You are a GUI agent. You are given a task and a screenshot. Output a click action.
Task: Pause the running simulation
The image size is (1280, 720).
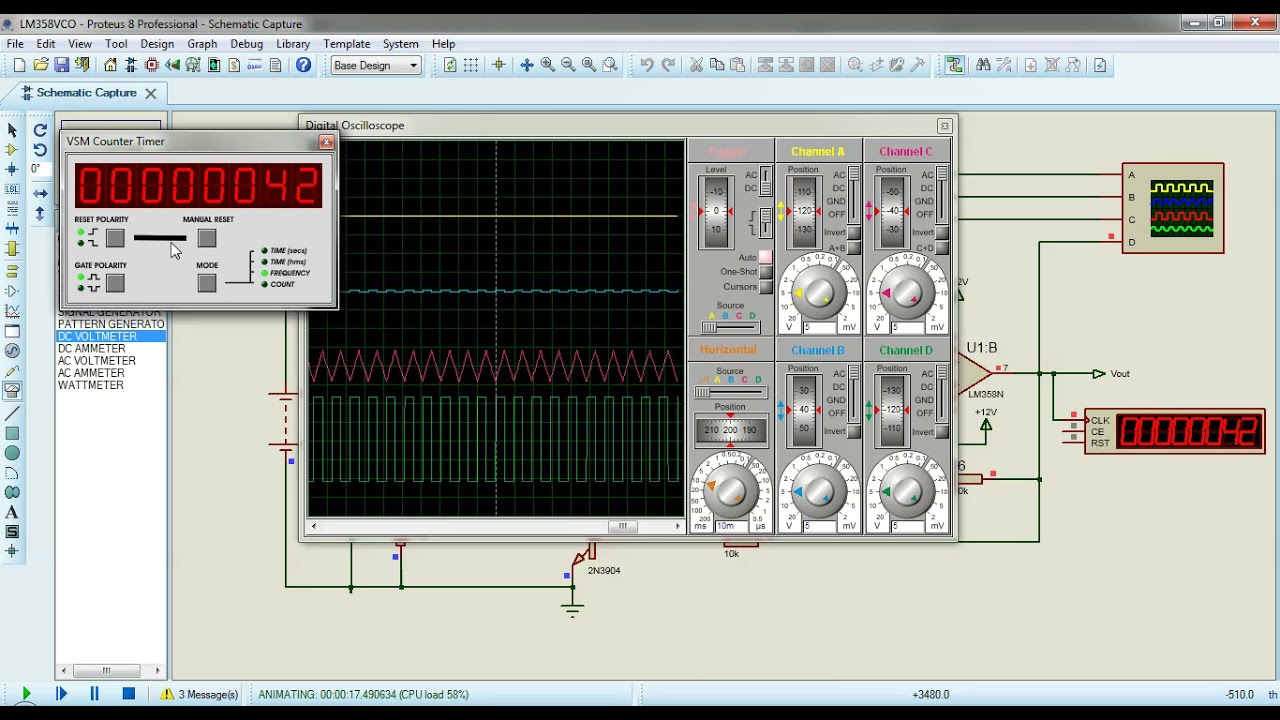click(94, 694)
